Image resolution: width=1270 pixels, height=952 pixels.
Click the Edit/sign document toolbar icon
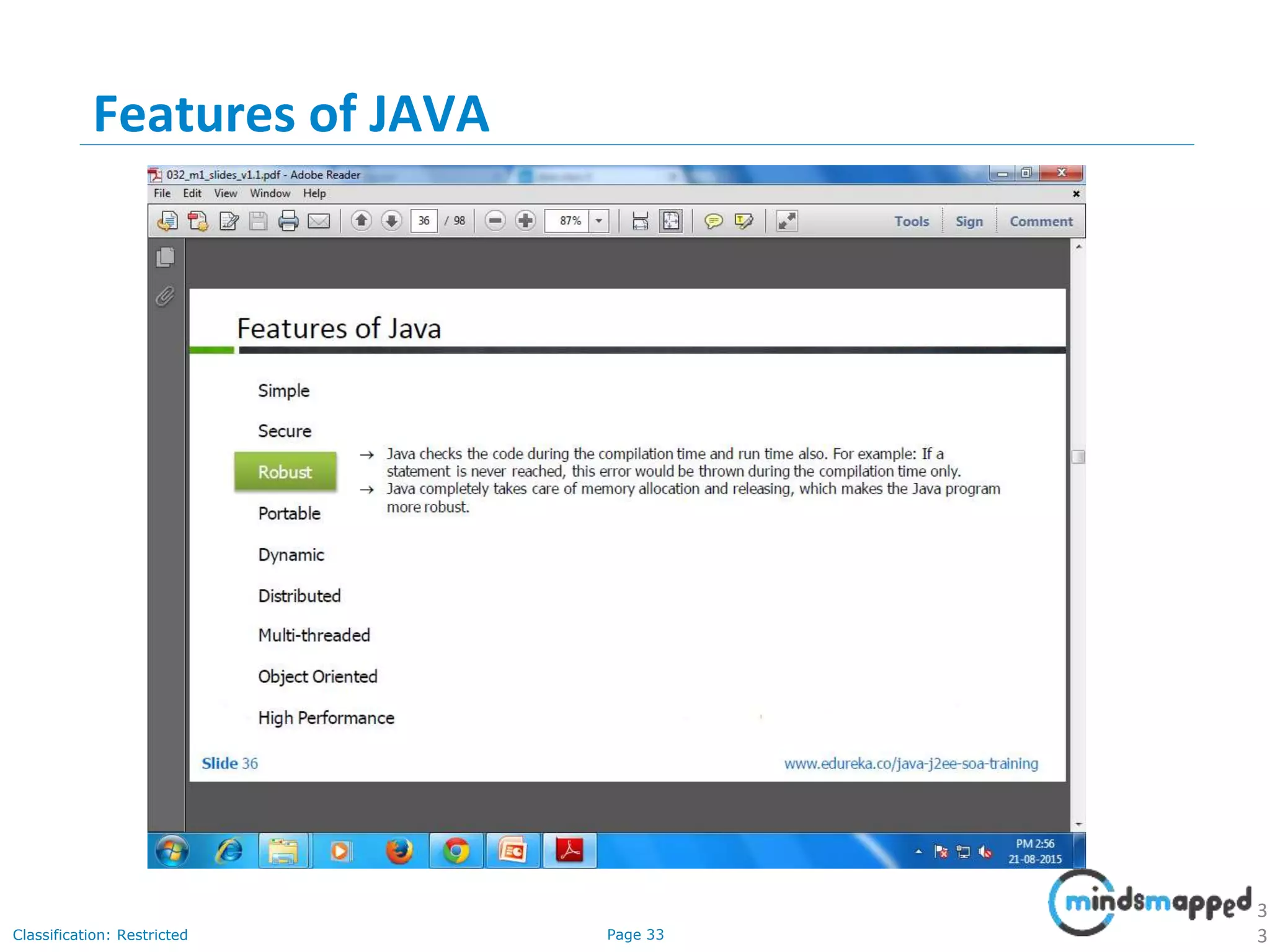click(229, 221)
